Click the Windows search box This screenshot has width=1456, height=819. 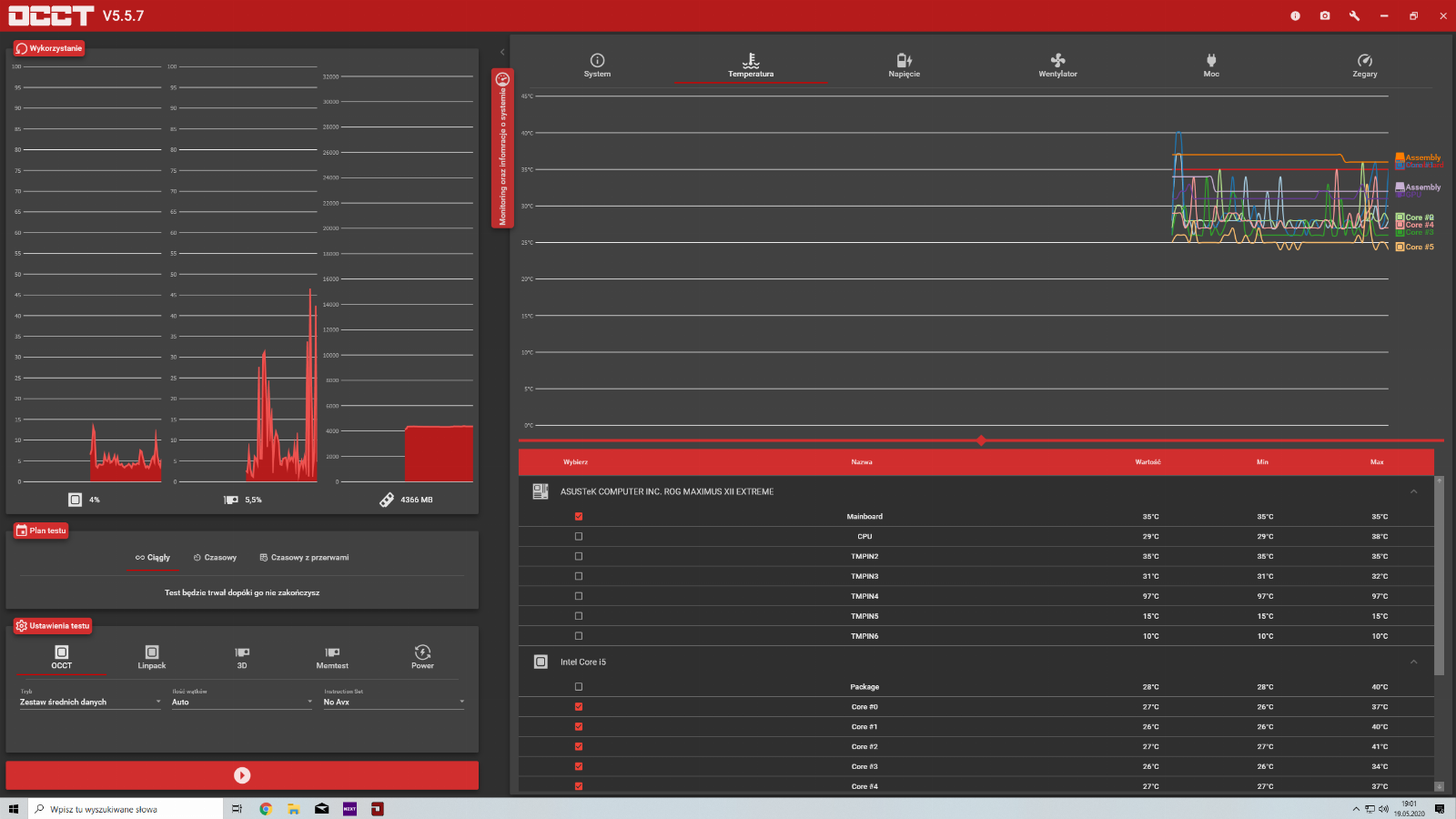tap(126, 809)
